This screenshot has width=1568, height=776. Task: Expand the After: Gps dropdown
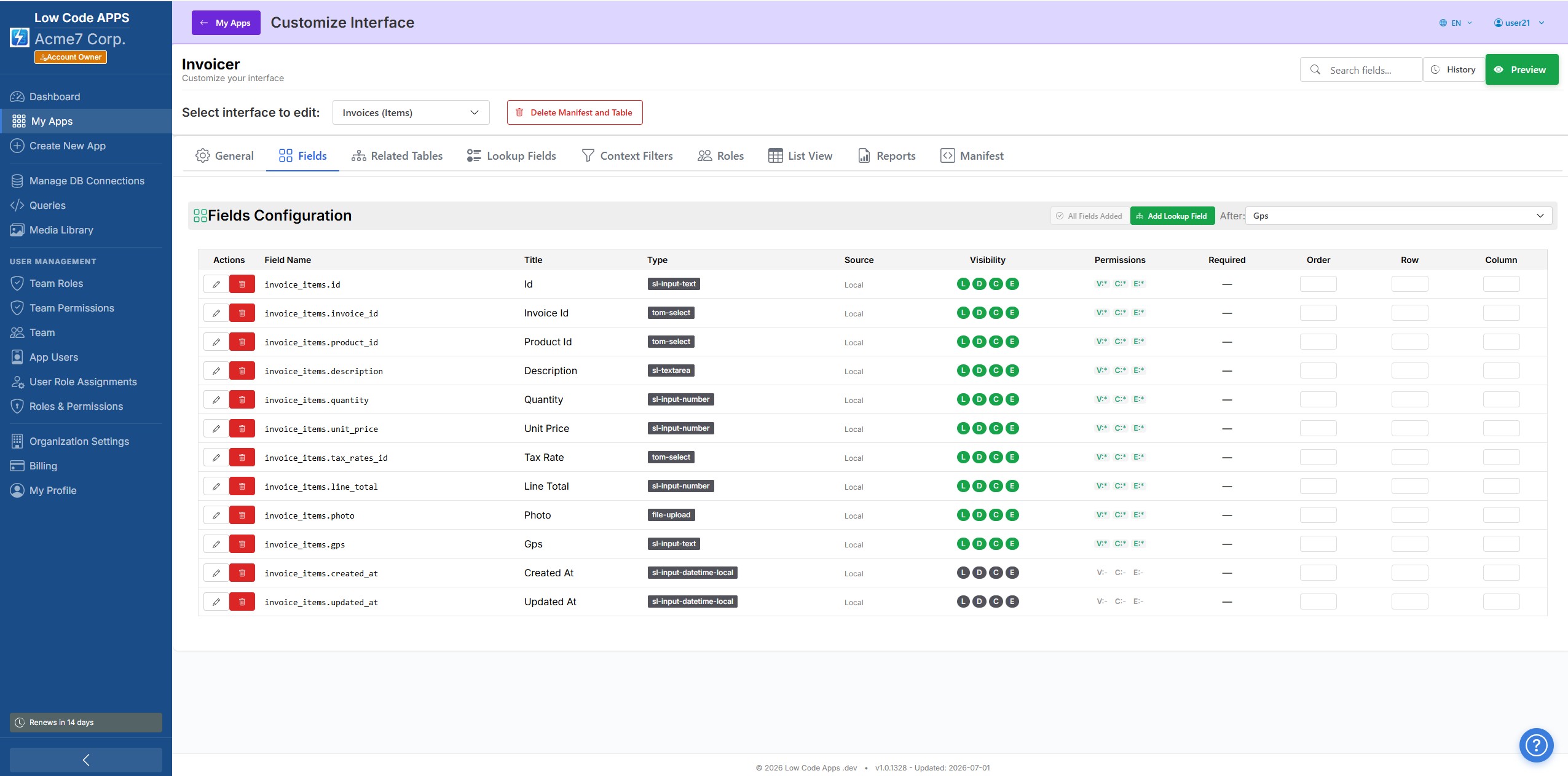pyautogui.click(x=1398, y=216)
